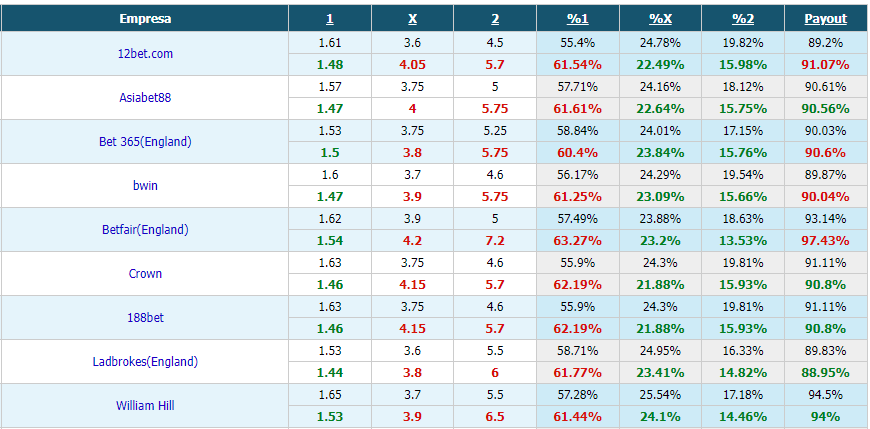Sort by the %X column header
The image size is (870, 429).
pos(660,19)
